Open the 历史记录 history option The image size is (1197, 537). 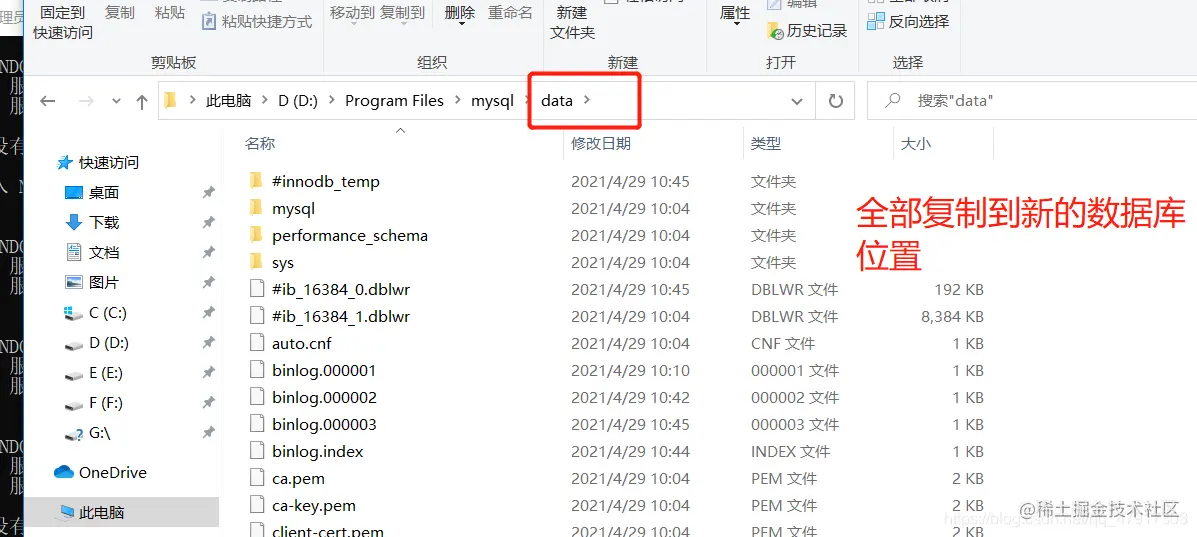coord(807,31)
